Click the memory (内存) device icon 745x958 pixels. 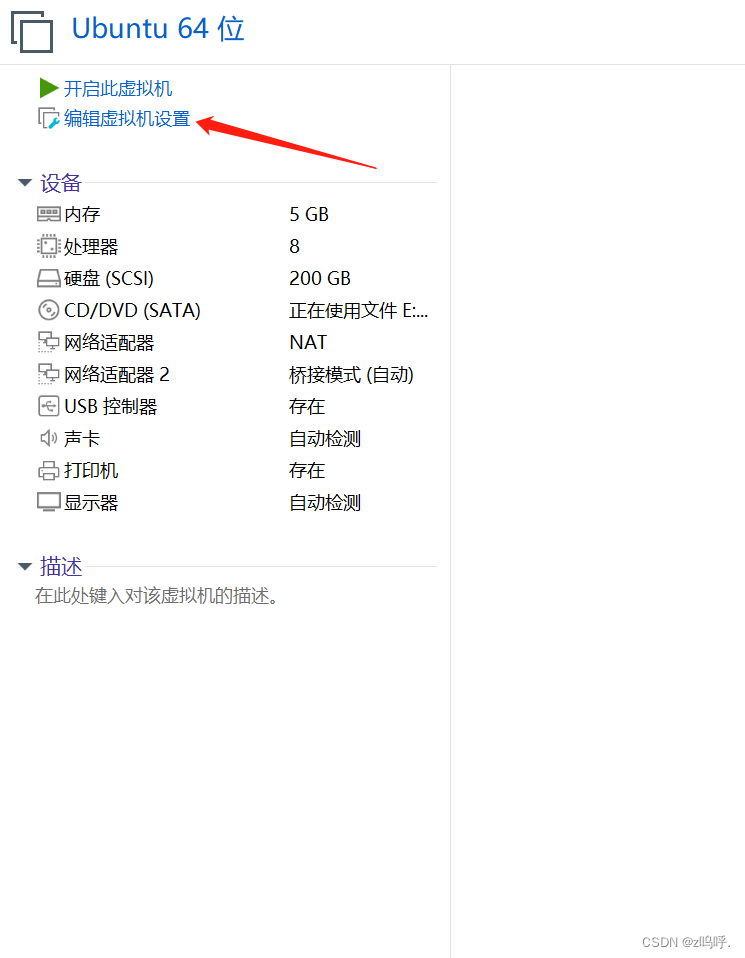49,214
